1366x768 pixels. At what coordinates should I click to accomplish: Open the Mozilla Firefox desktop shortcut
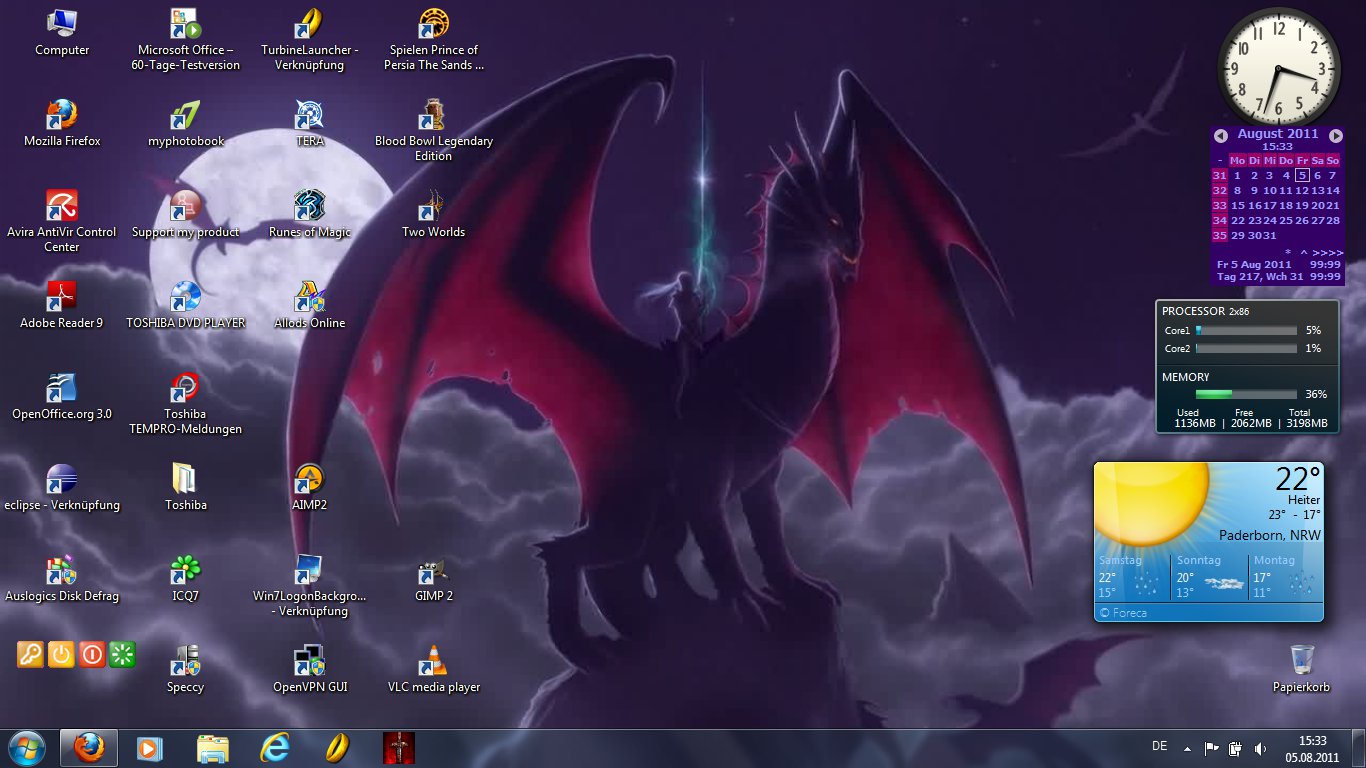62,114
